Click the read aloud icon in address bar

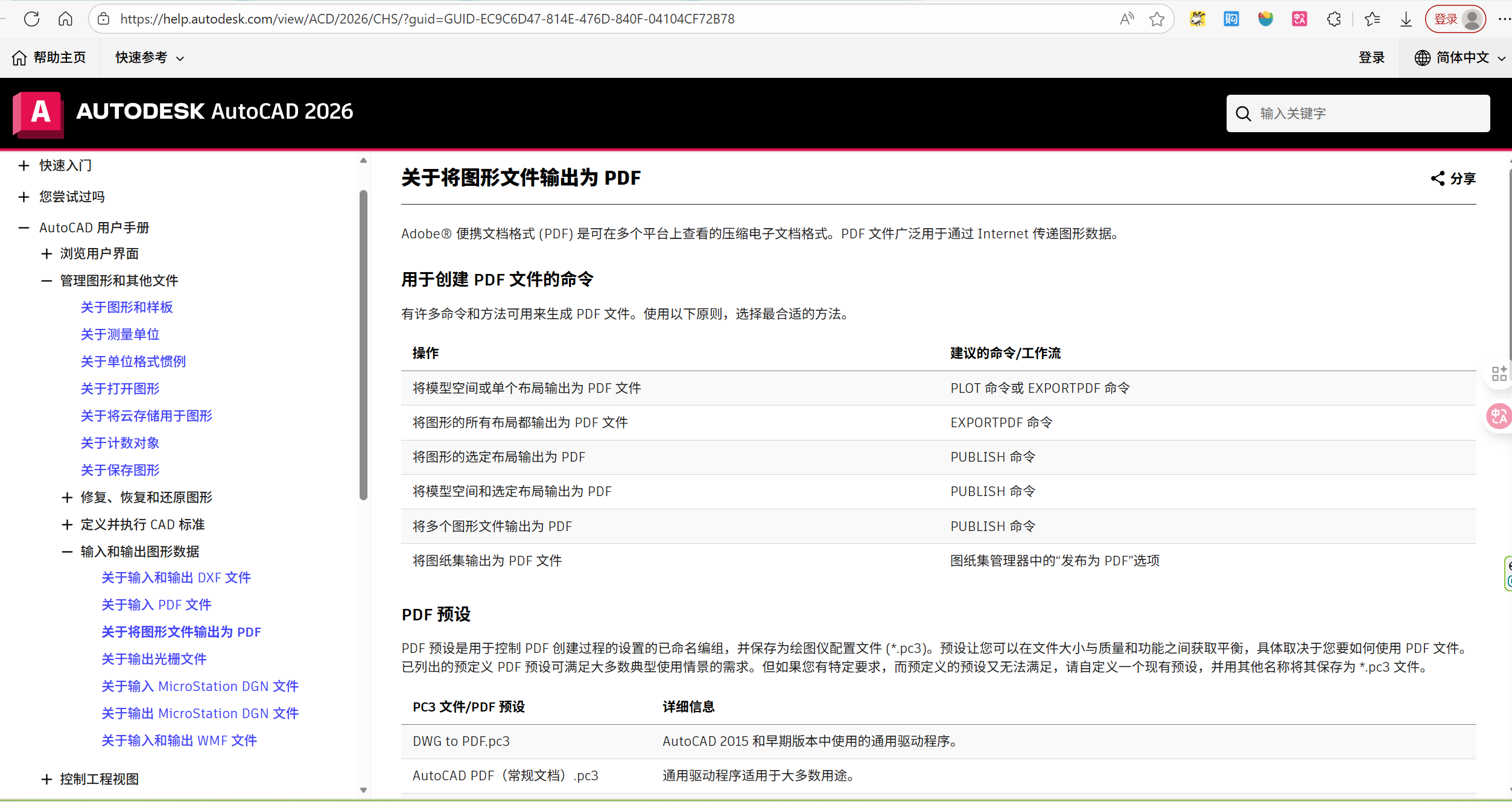(1126, 19)
